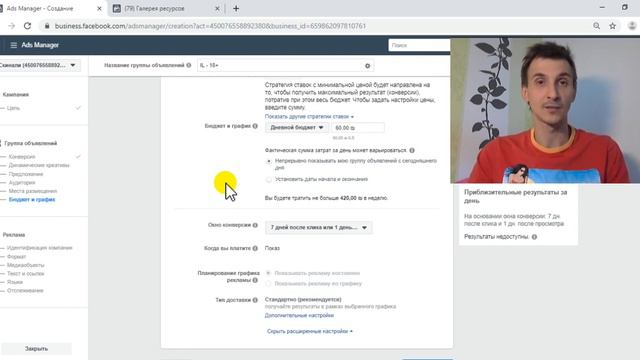Viewport: 640px width, 360px height.
Task: Click info icon beside Планирование графика рекламы
Action: click(x=255, y=280)
